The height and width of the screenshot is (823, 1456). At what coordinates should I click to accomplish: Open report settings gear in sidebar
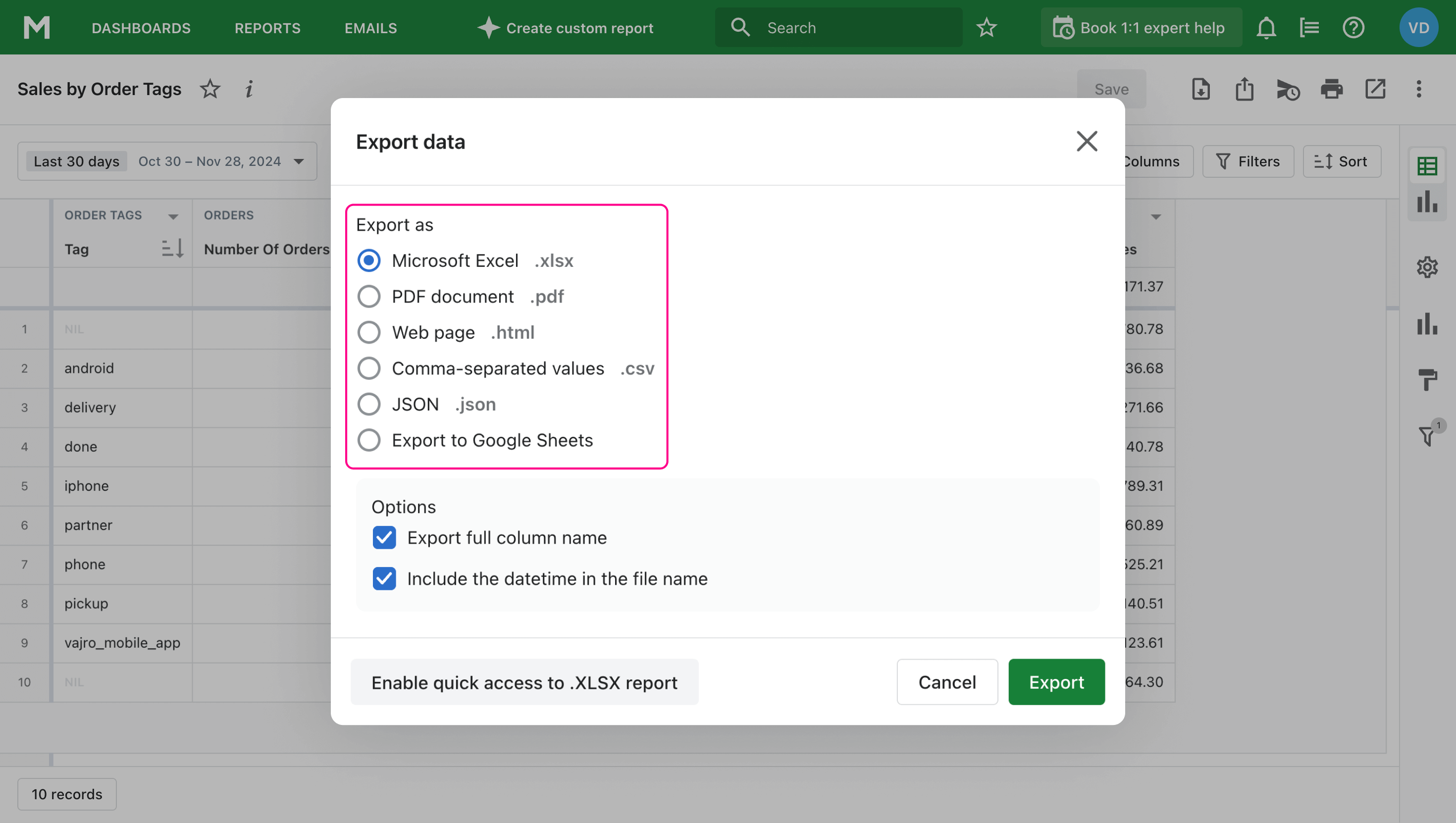click(x=1427, y=267)
